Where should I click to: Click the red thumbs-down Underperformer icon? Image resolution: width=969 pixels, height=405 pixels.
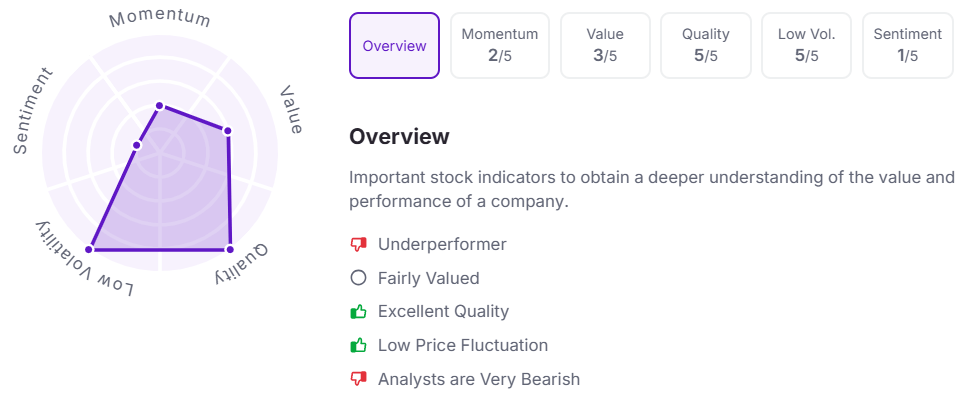click(358, 245)
